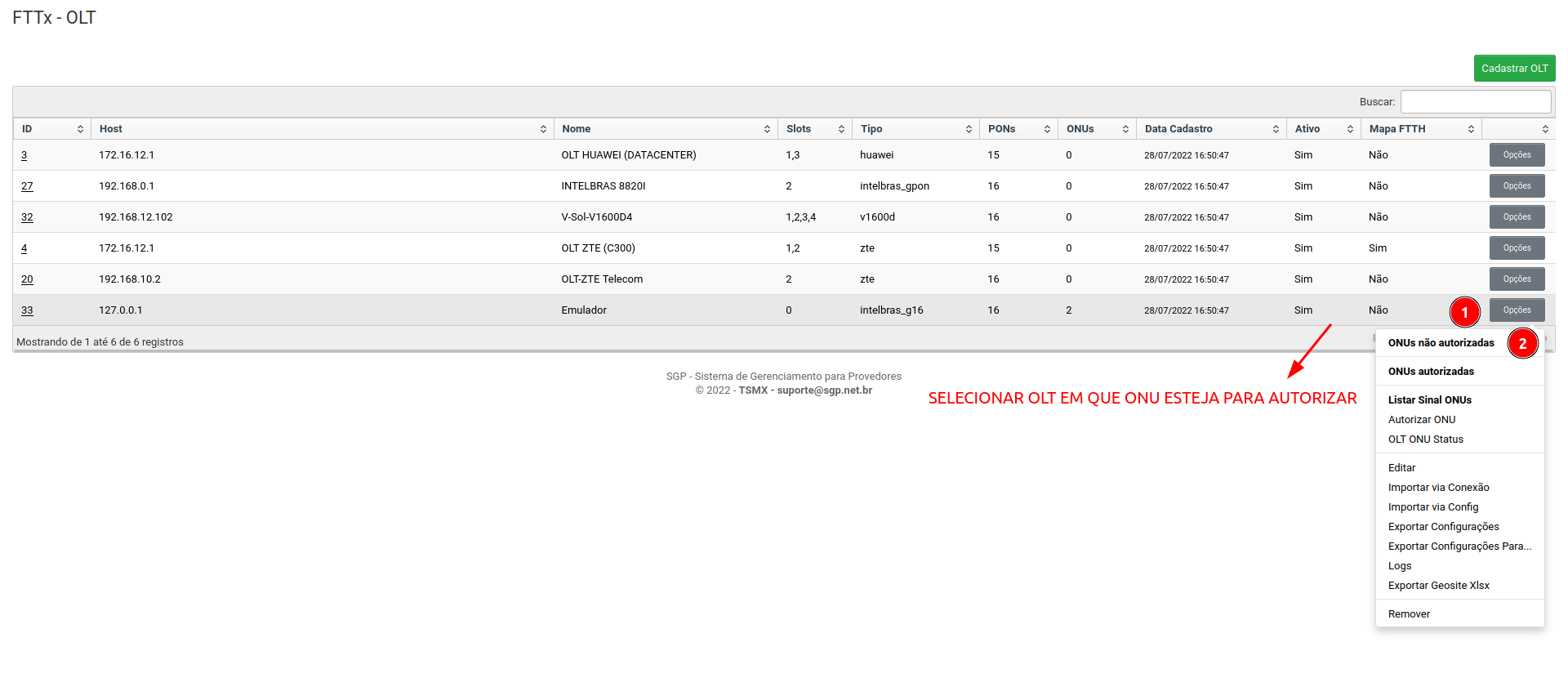Sort table by Host column arrows
The image size is (1568, 678).
pos(543,129)
